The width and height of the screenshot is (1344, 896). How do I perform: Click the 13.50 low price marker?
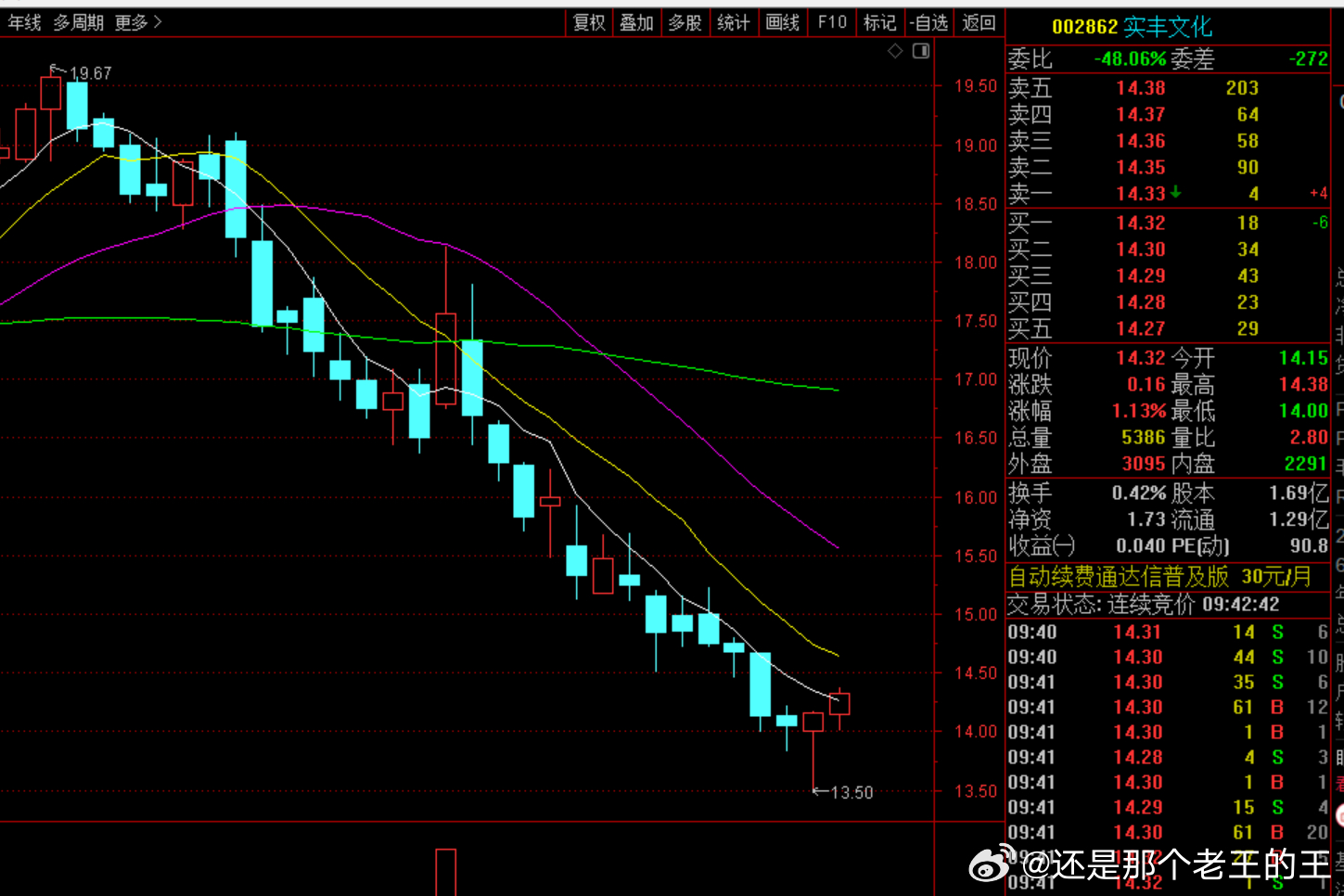[x=851, y=793]
